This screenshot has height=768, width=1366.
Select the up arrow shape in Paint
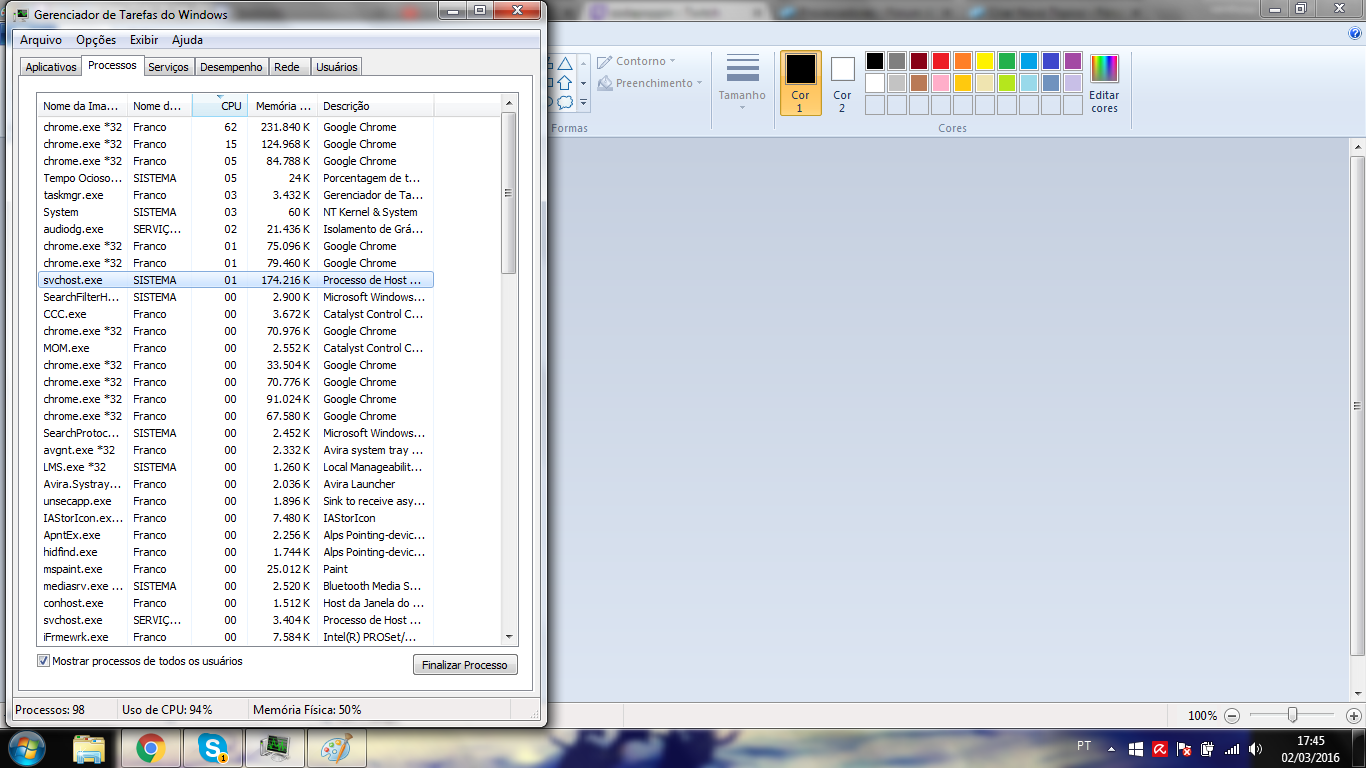pyautogui.click(x=565, y=82)
